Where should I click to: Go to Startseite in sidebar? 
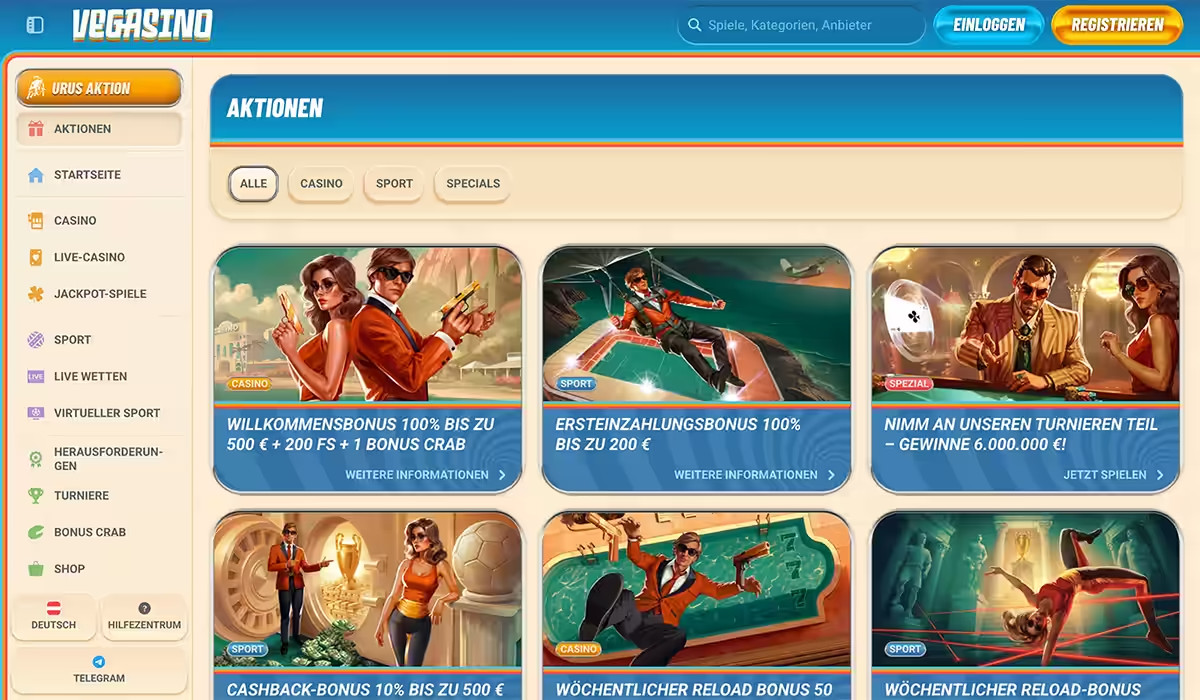[x=99, y=175]
